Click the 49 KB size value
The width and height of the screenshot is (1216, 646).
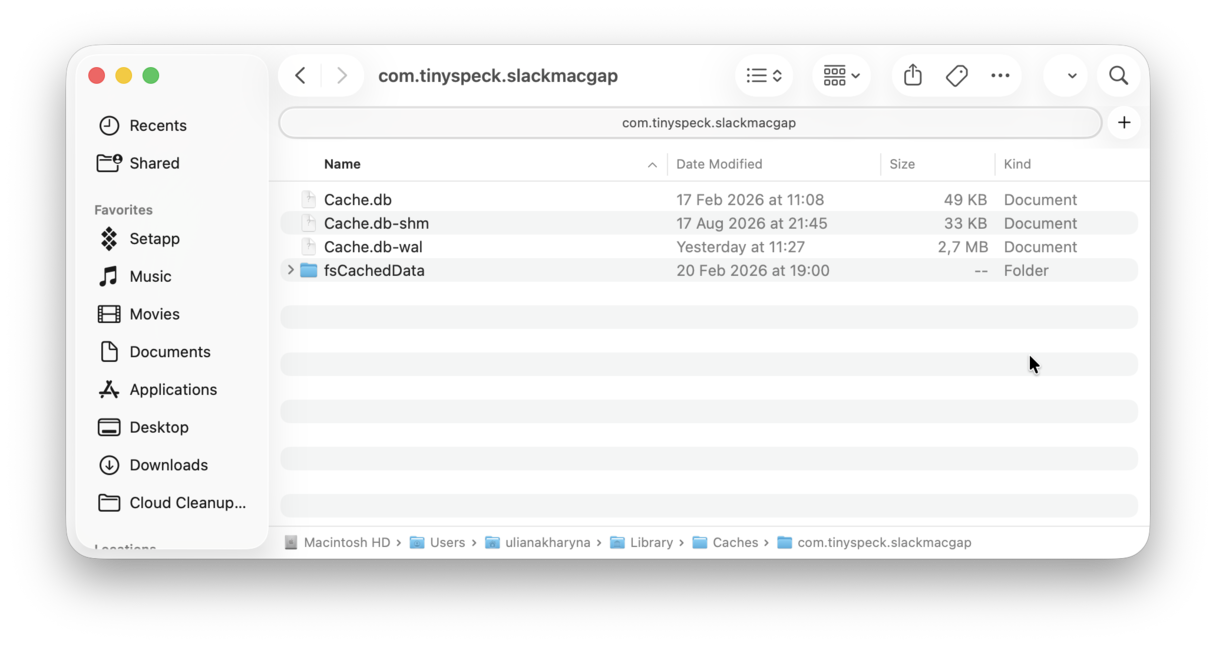(965, 200)
